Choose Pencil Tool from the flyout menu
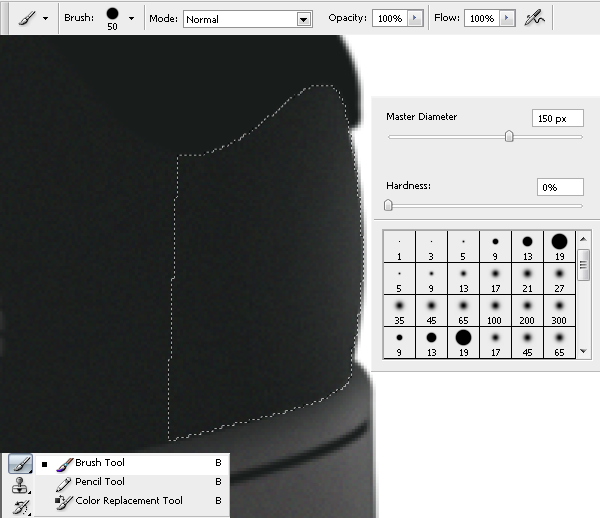The image size is (600, 518). tap(132, 482)
